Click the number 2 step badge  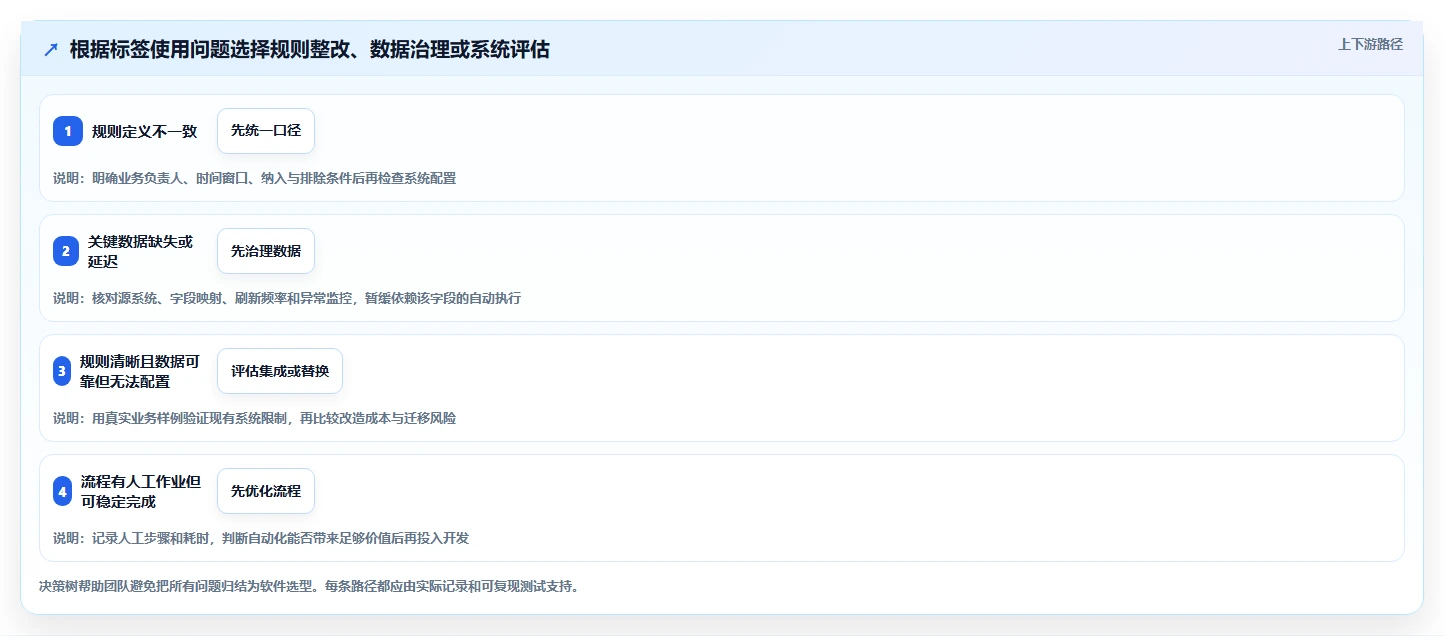(x=66, y=251)
